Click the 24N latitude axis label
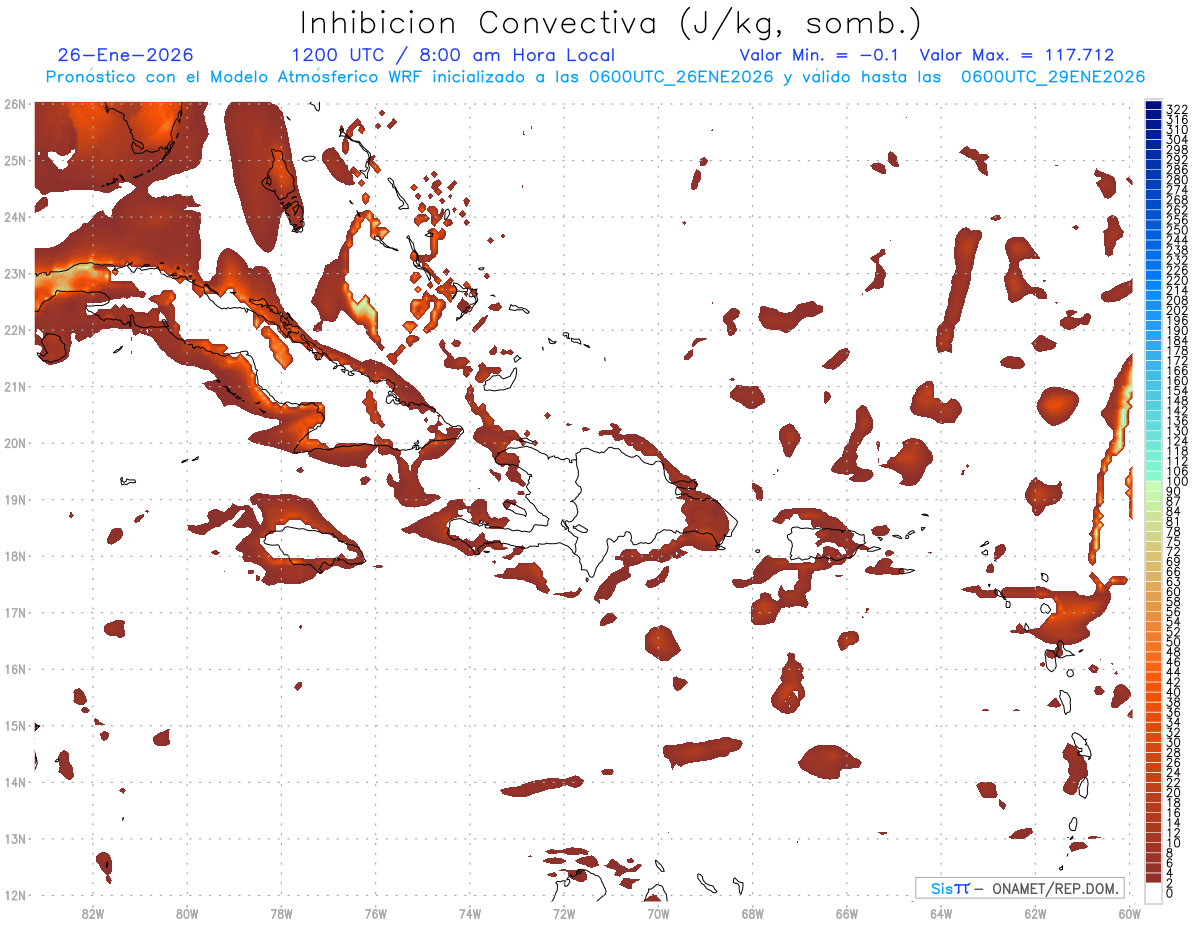This screenshot has width=1200, height=927. (x=14, y=216)
